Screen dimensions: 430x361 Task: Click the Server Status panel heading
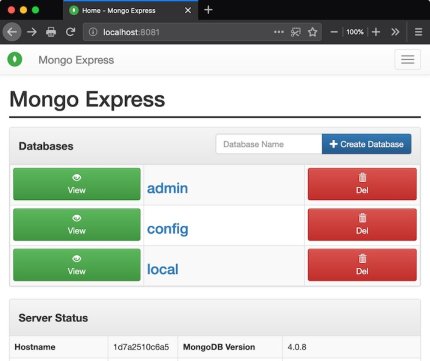(53, 318)
